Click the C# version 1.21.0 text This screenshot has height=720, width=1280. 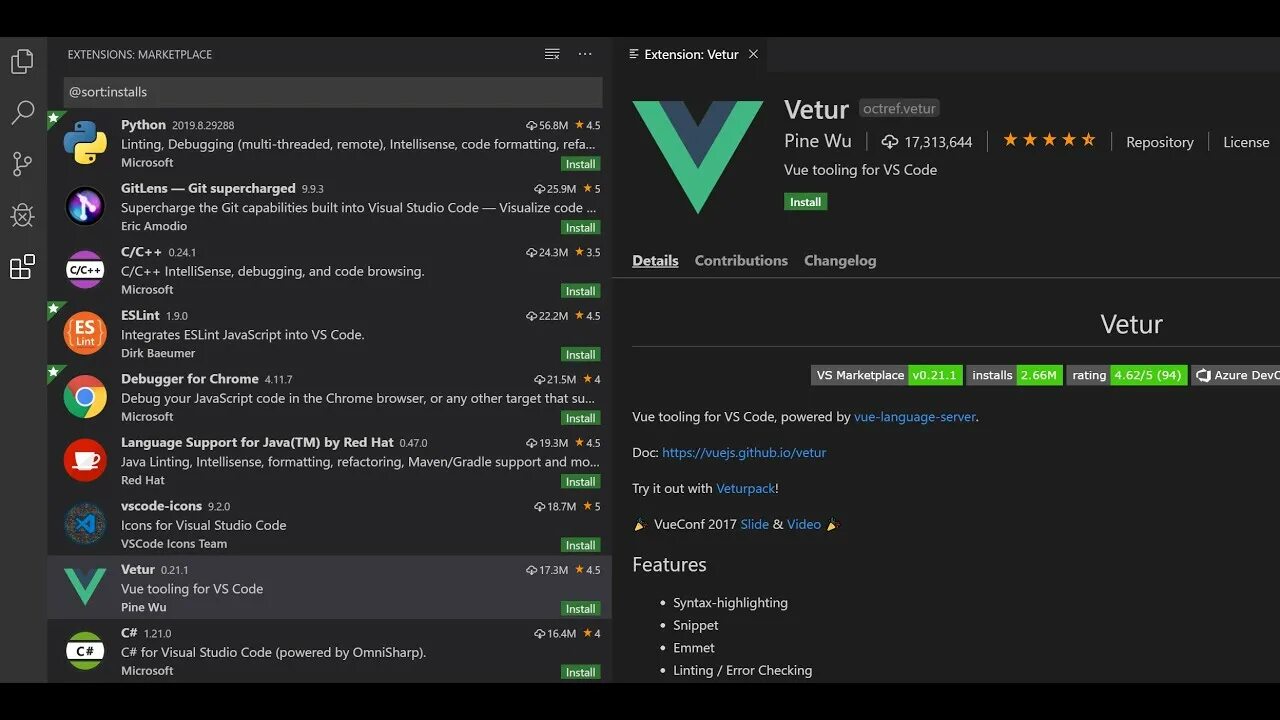coord(157,634)
